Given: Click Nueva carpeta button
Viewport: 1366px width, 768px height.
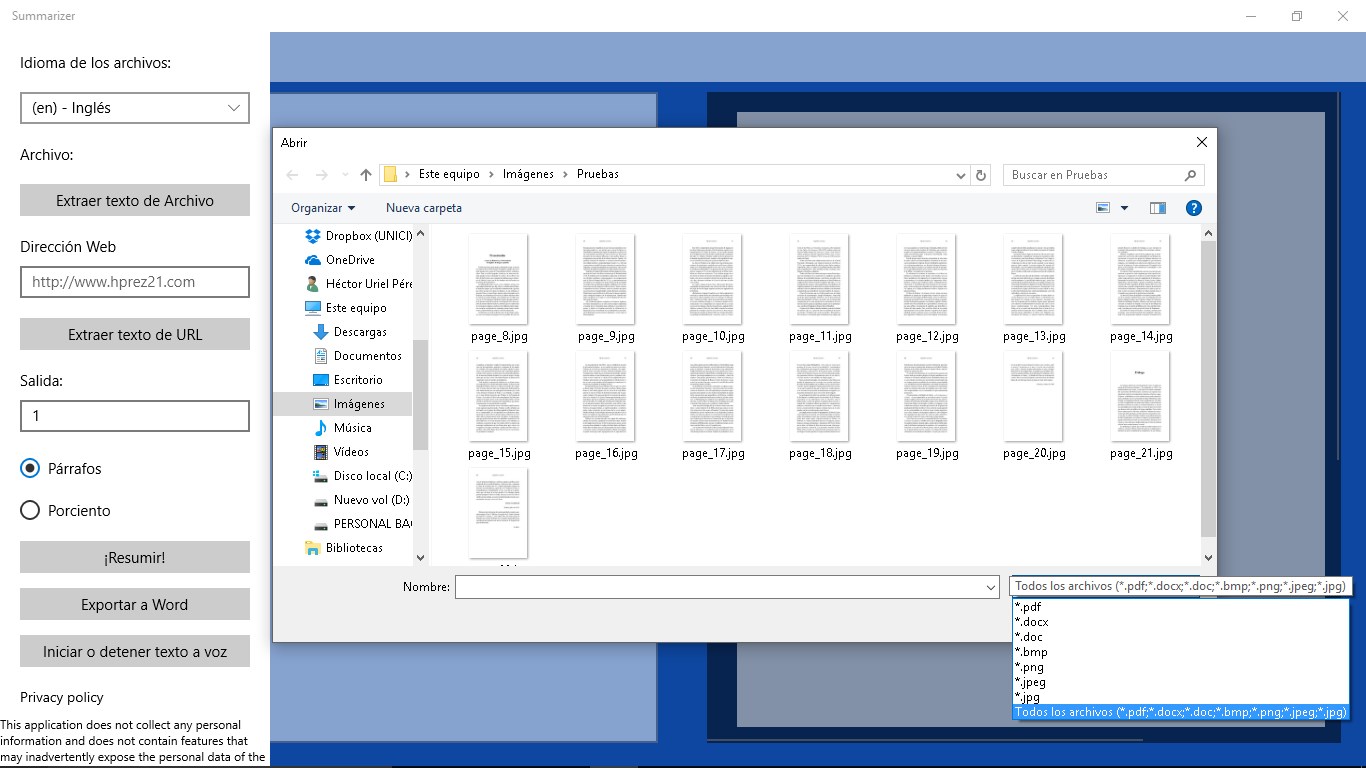Looking at the screenshot, I should tap(424, 208).
